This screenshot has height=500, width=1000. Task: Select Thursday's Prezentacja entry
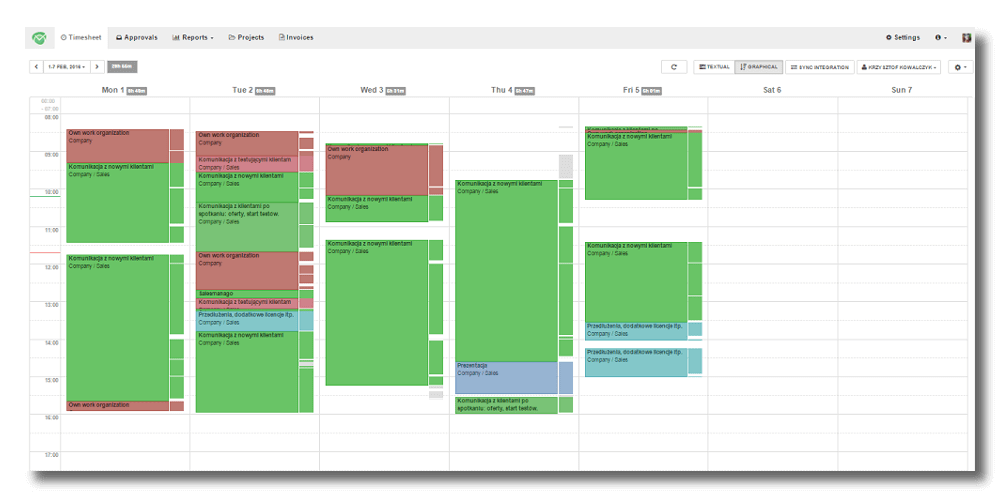pyautogui.click(x=506, y=378)
